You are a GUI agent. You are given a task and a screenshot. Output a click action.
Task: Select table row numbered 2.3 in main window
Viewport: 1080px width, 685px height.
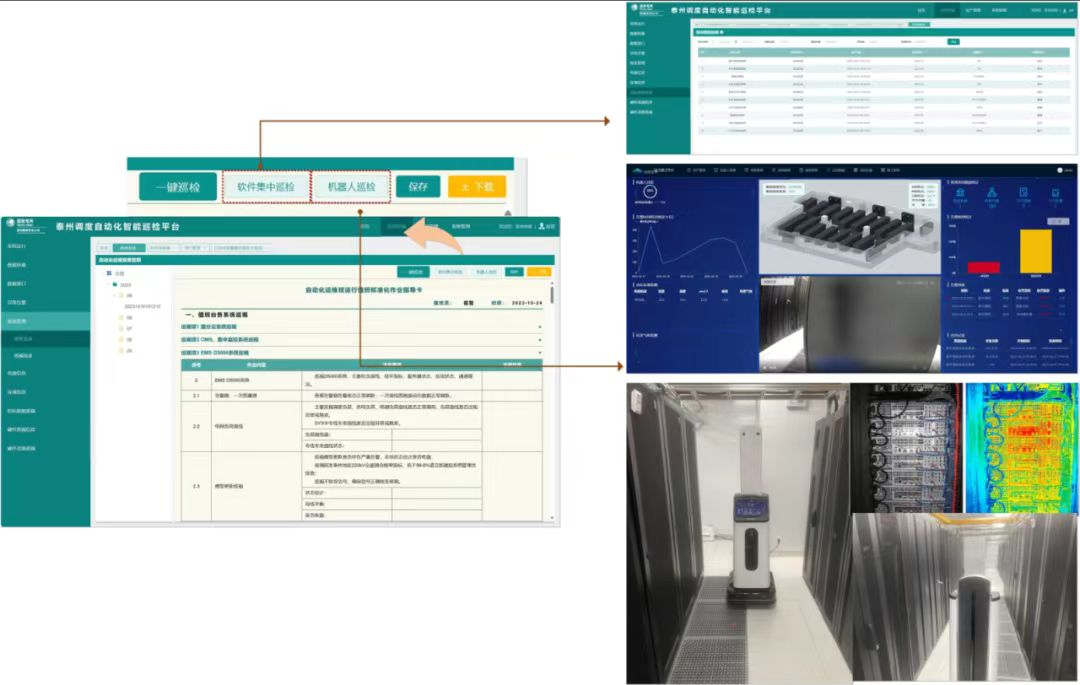click(x=362, y=486)
